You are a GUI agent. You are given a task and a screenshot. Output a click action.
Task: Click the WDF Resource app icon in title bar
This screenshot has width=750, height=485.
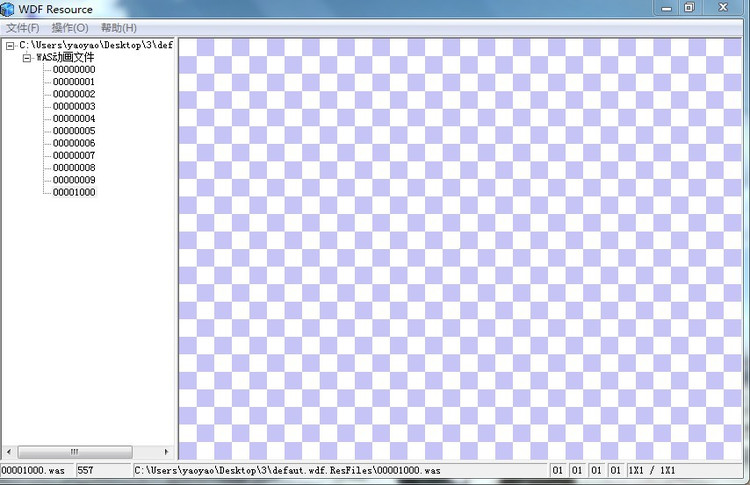pyautogui.click(x=8, y=9)
